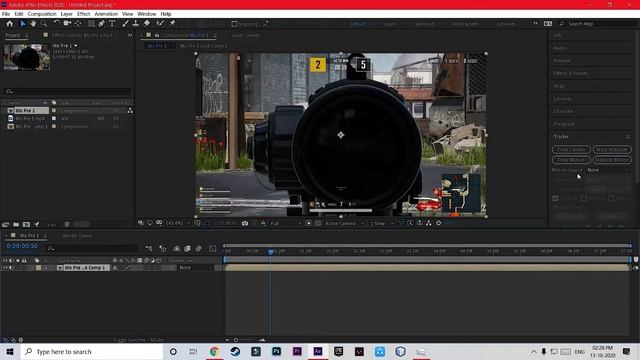Click the new folder icon in the Project panel
This screenshot has width=640, height=360.
click(16, 224)
